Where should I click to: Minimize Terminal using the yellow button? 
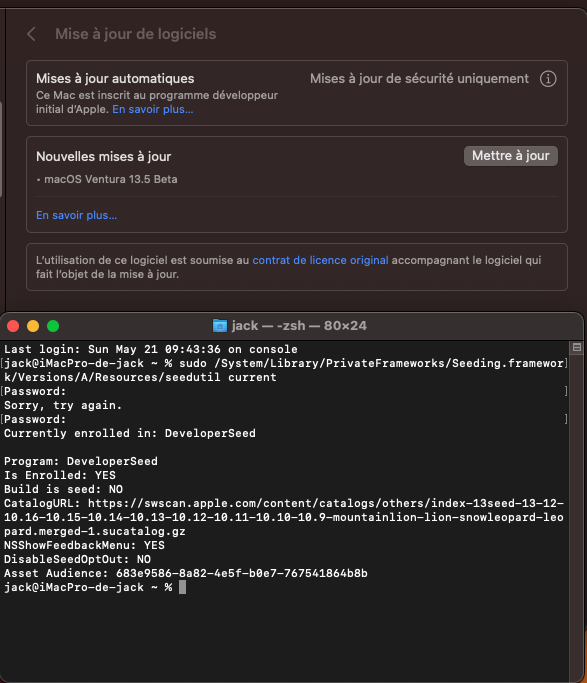(33, 326)
